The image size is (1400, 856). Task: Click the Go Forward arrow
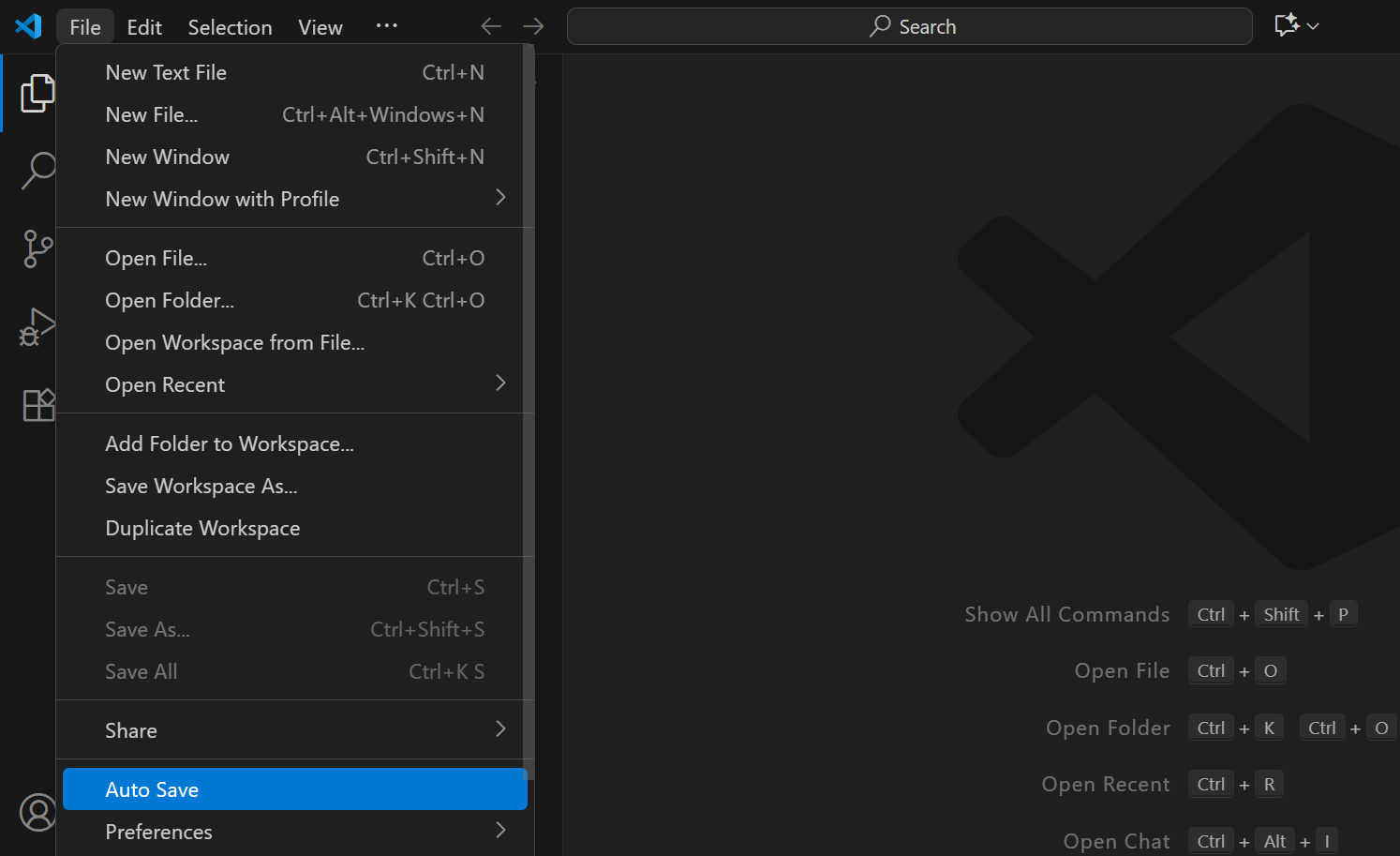tap(533, 25)
